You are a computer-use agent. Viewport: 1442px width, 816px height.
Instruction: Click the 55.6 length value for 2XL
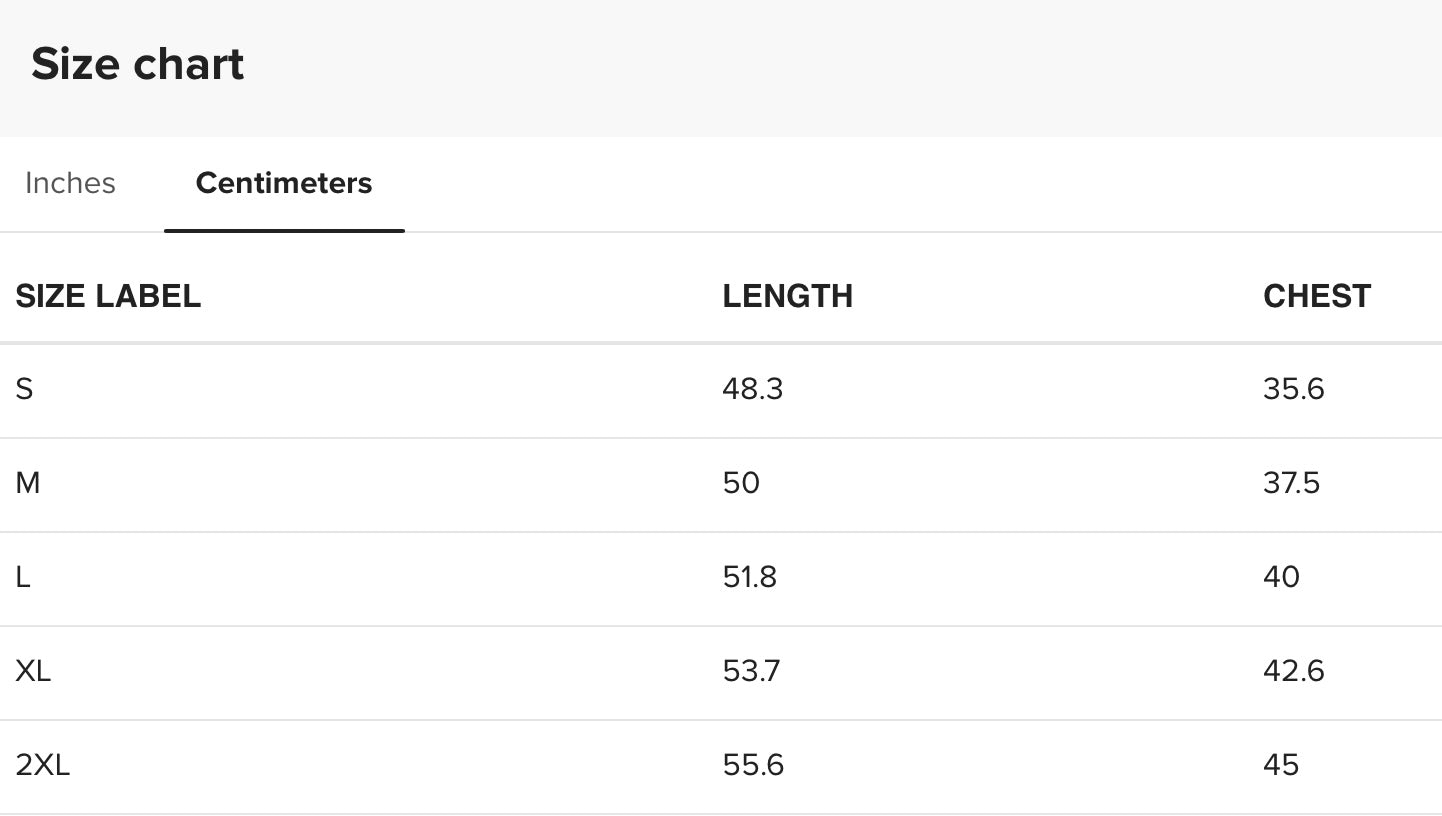click(753, 765)
